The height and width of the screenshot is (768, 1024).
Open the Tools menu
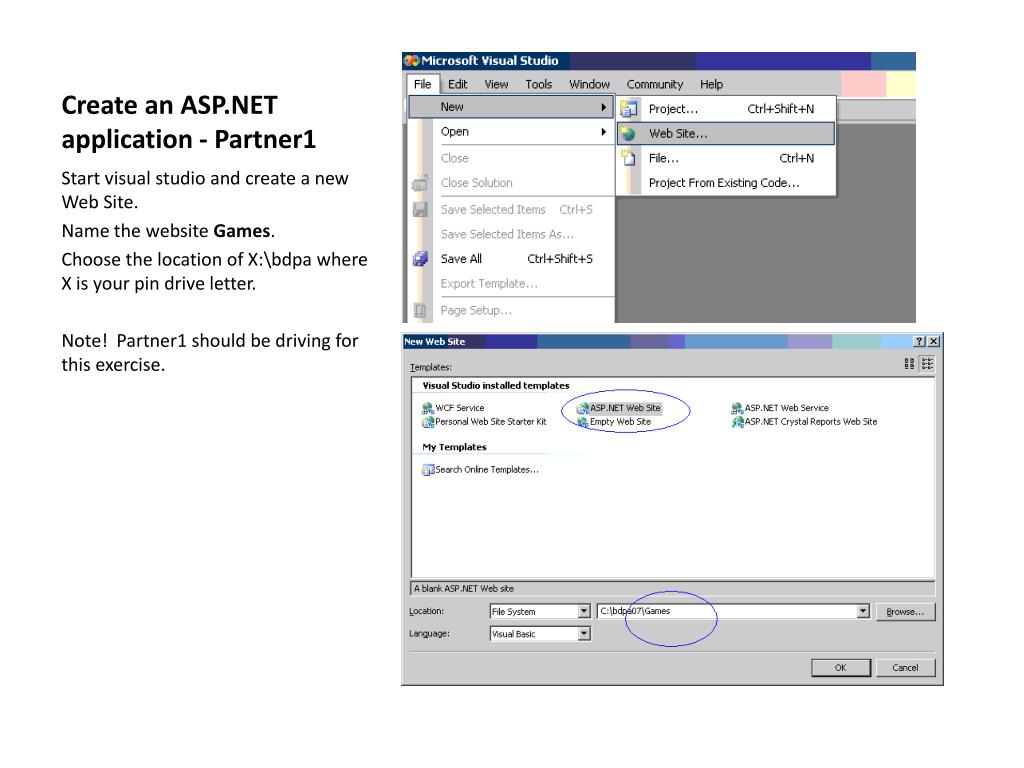[x=538, y=84]
